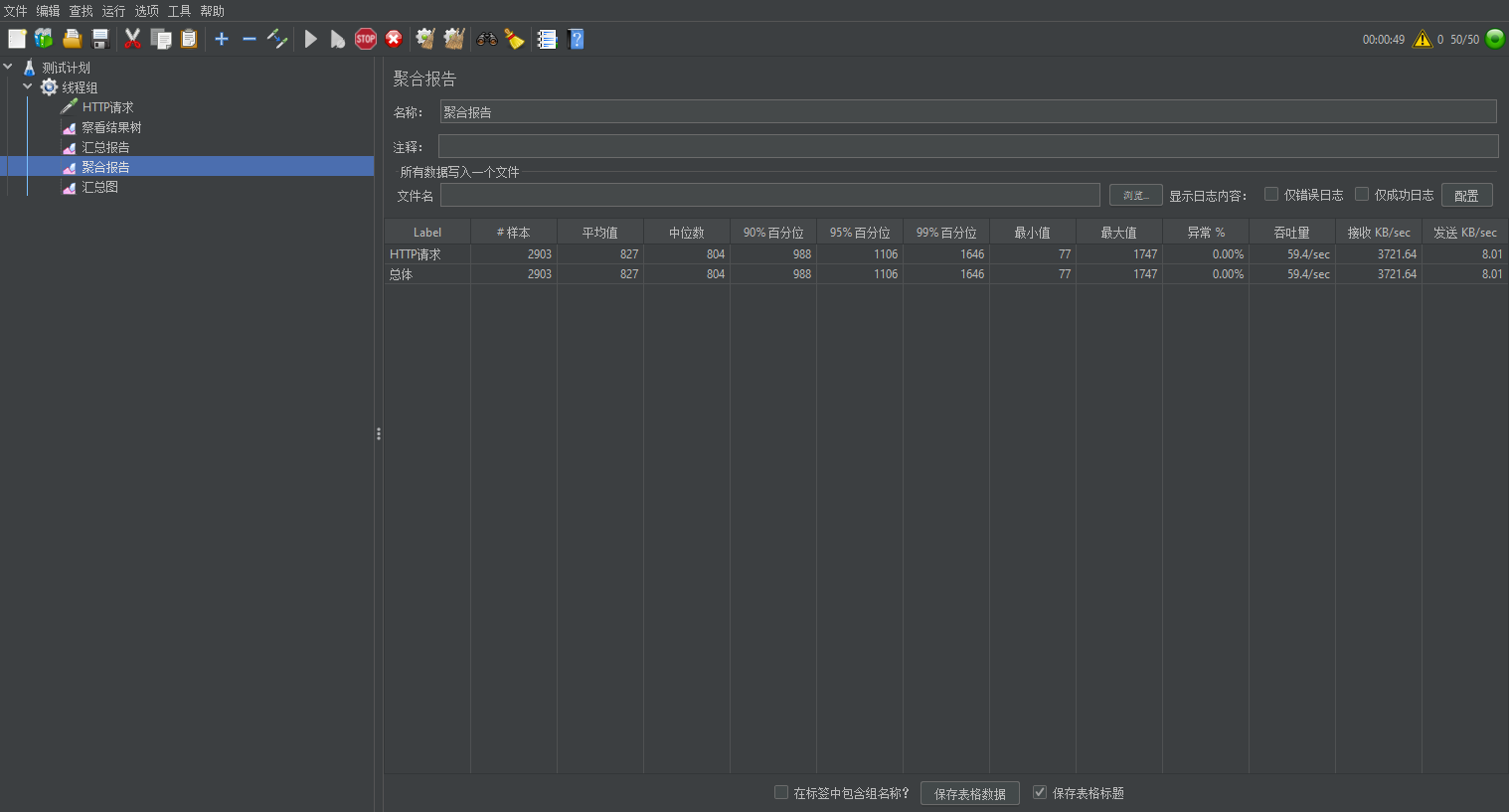1509x812 pixels.
Task: Select the 测试计划 tree node
Action: click(x=66, y=68)
